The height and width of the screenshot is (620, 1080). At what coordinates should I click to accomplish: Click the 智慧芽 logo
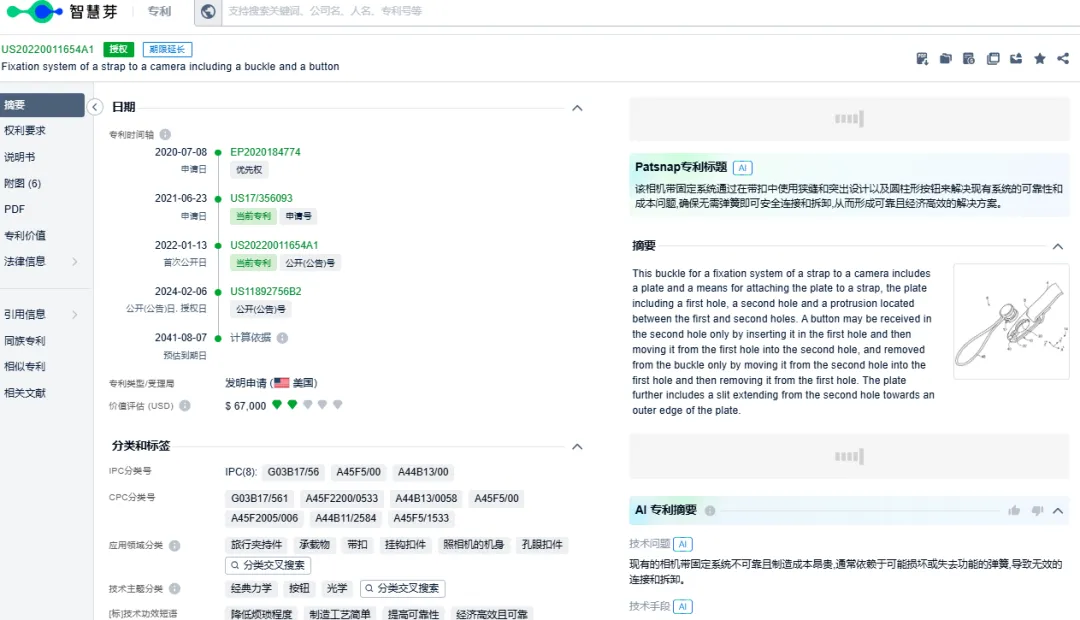[62, 11]
